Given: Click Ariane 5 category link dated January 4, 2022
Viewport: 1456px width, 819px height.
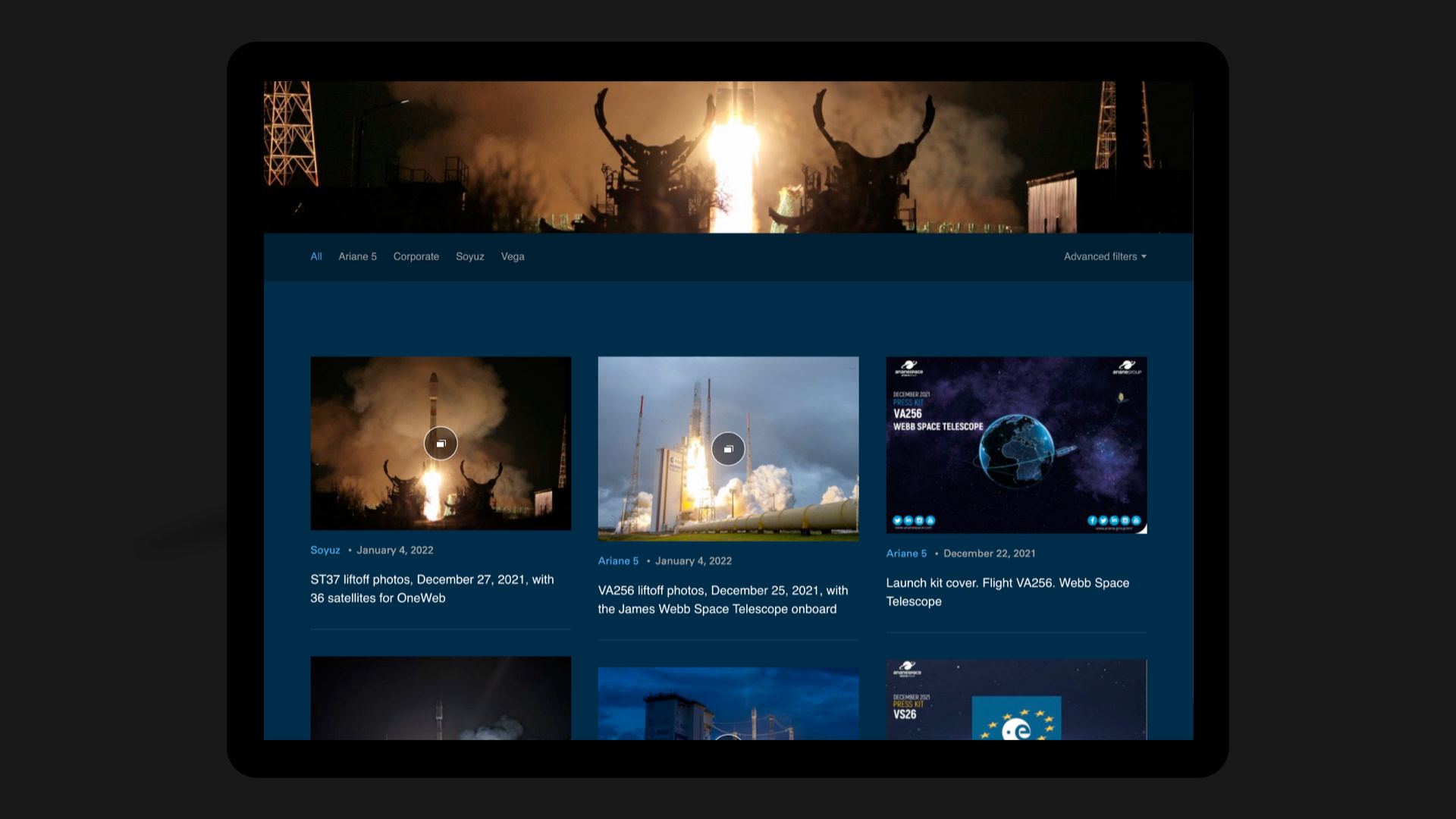Looking at the screenshot, I should (618, 560).
